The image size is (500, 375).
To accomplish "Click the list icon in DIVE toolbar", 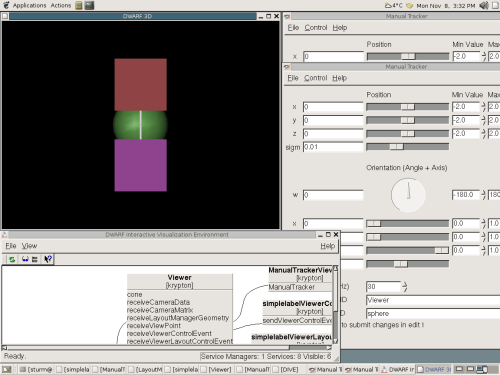I will click(x=34, y=259).
